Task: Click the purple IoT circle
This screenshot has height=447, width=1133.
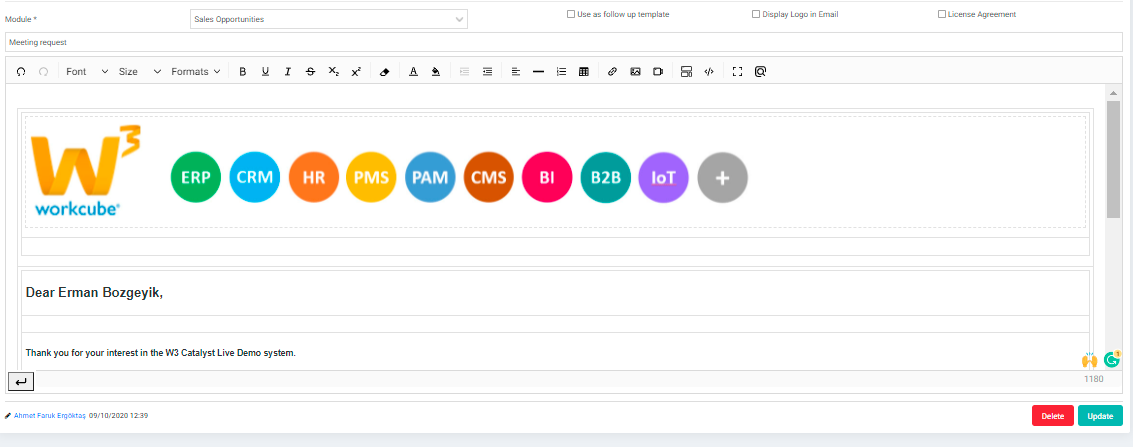Action: pos(664,177)
